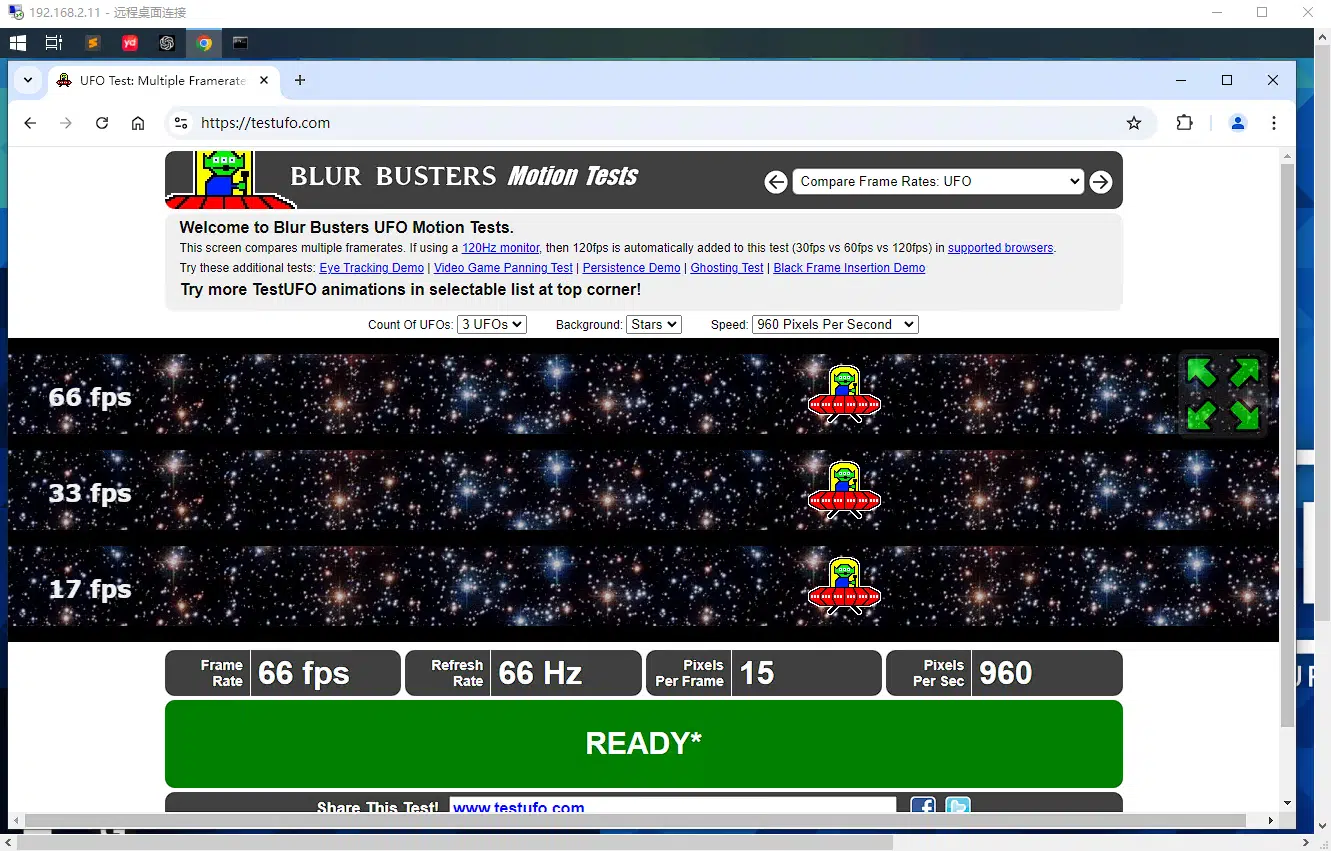This screenshot has height=851, width=1331.
Task: Close the UFO Test tab
Action: [265, 81]
